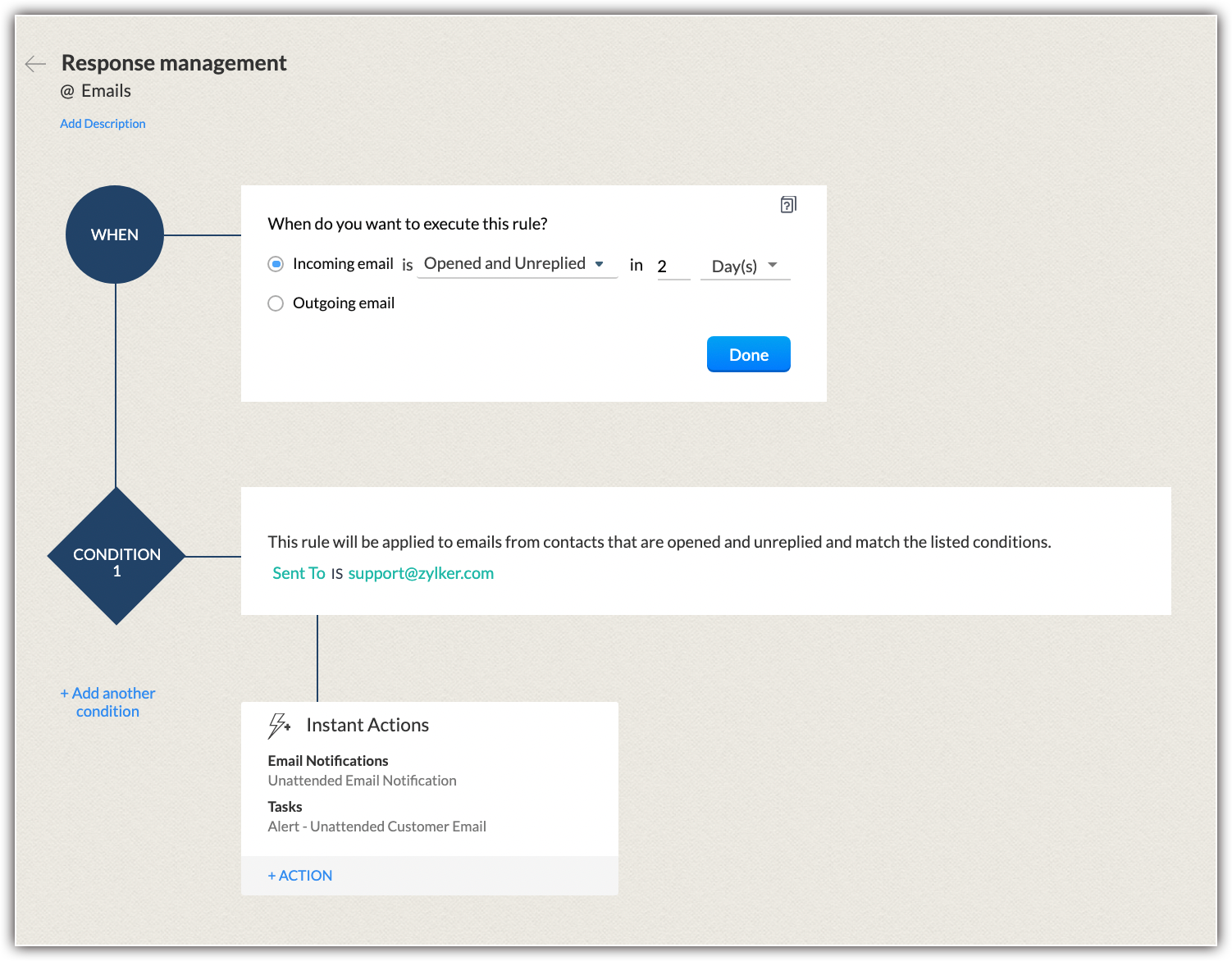Click the Add Description link
Screen dimensions: 1232x961
pos(103,124)
